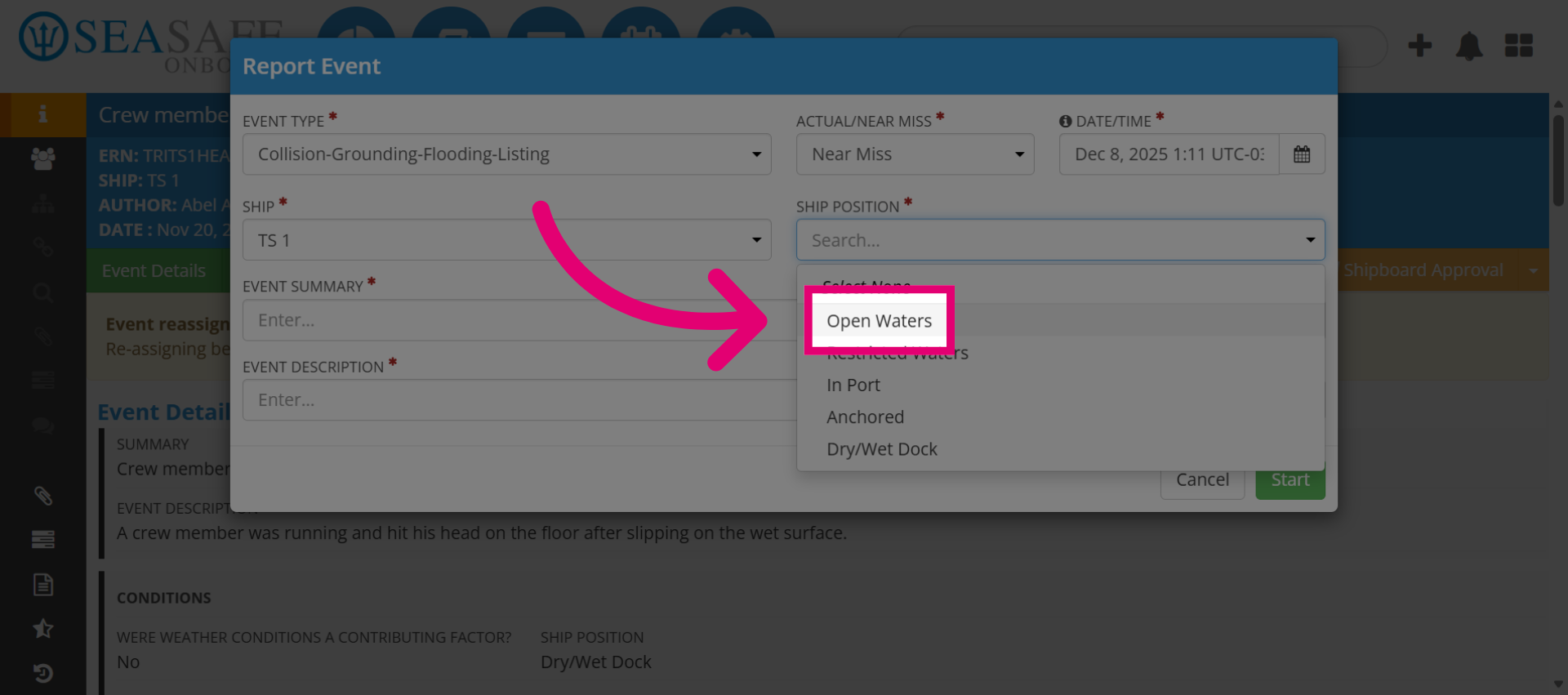Click the Date/Time field
The image size is (1568, 695).
[1169, 154]
